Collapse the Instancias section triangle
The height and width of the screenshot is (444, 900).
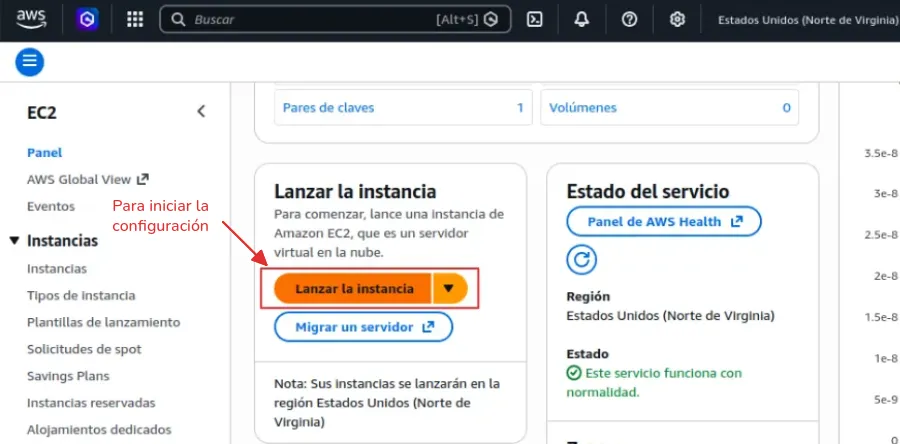click(14, 241)
